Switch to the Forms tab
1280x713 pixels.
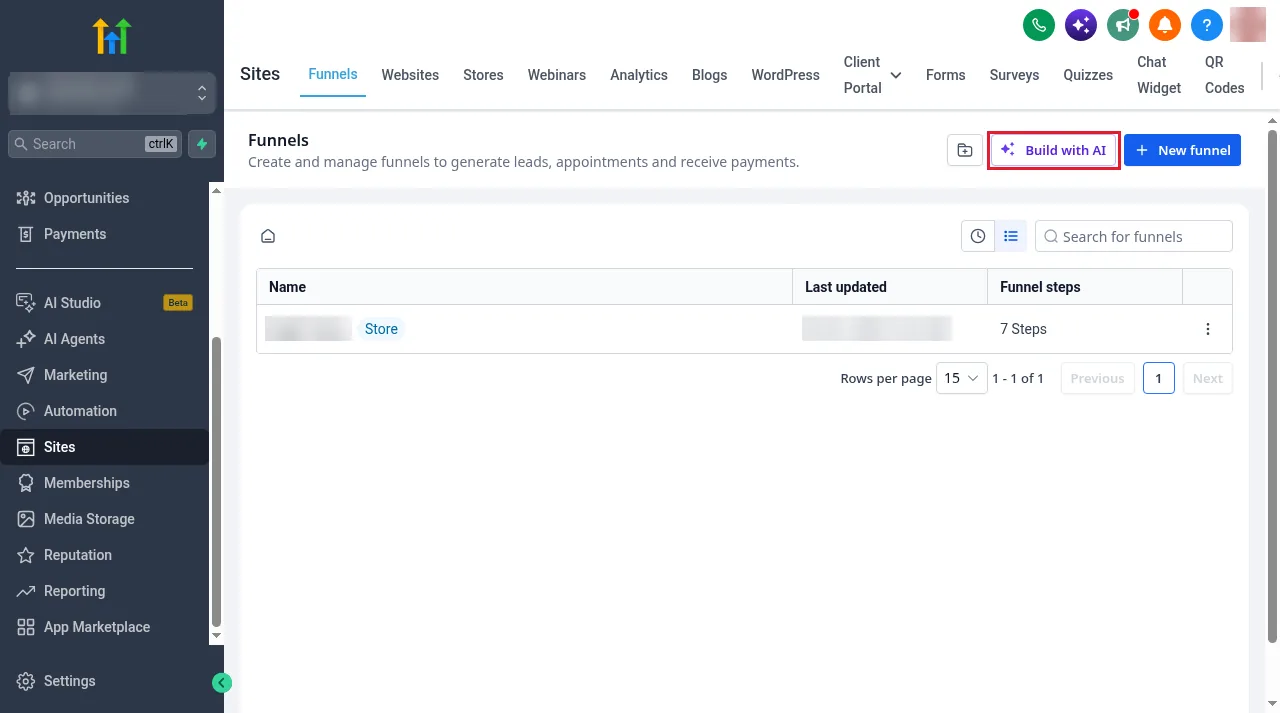pyautogui.click(x=946, y=75)
